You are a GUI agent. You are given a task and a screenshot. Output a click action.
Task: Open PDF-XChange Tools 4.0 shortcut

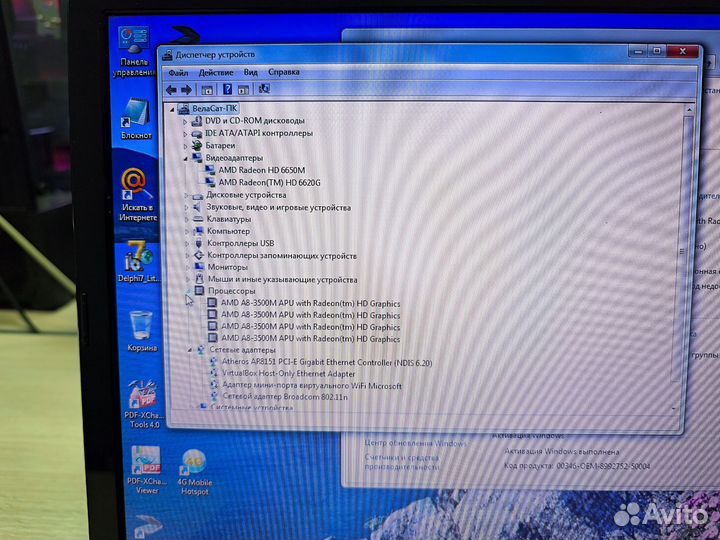(x=143, y=405)
